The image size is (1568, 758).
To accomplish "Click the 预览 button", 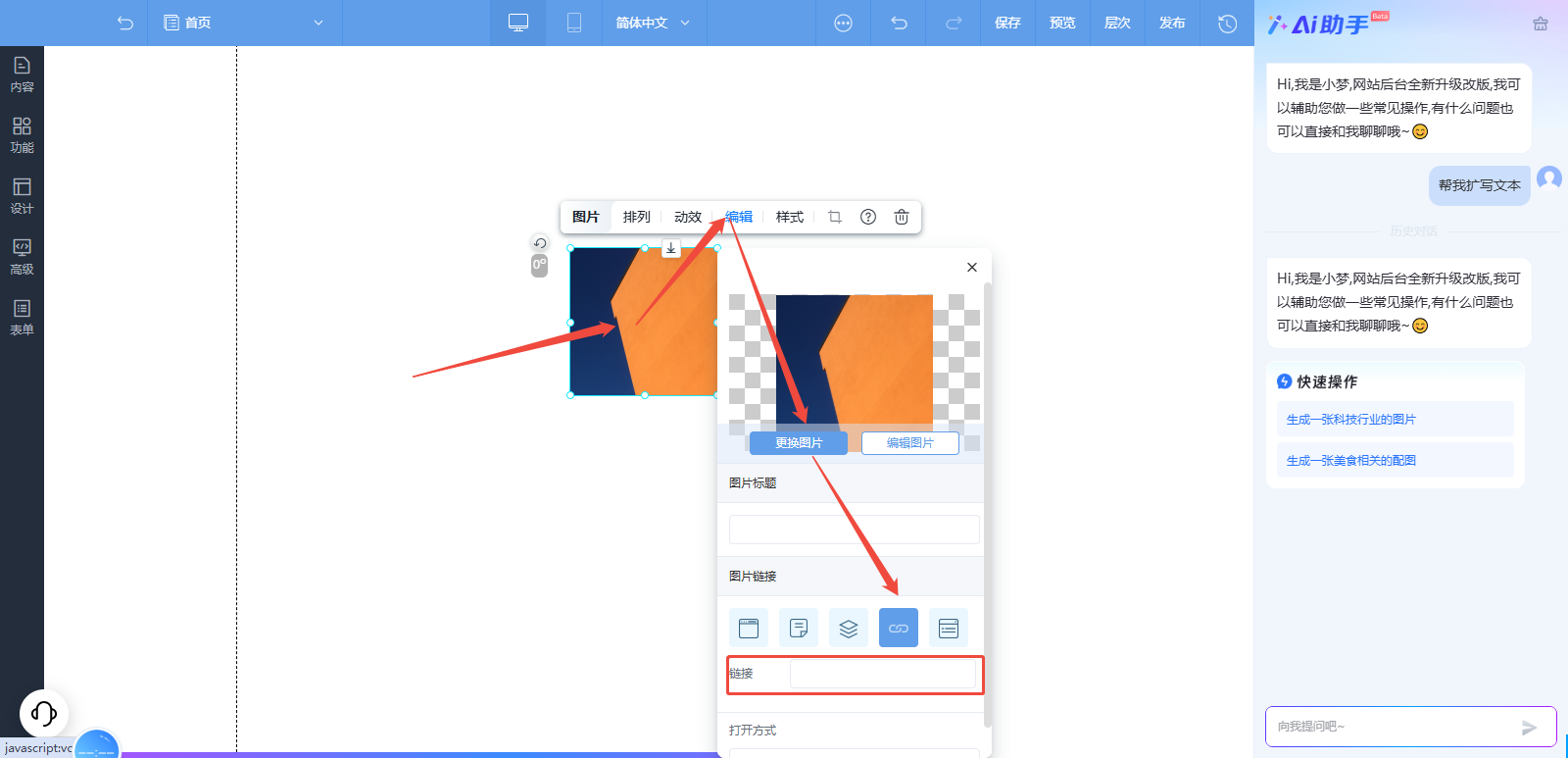I will coord(1062,23).
